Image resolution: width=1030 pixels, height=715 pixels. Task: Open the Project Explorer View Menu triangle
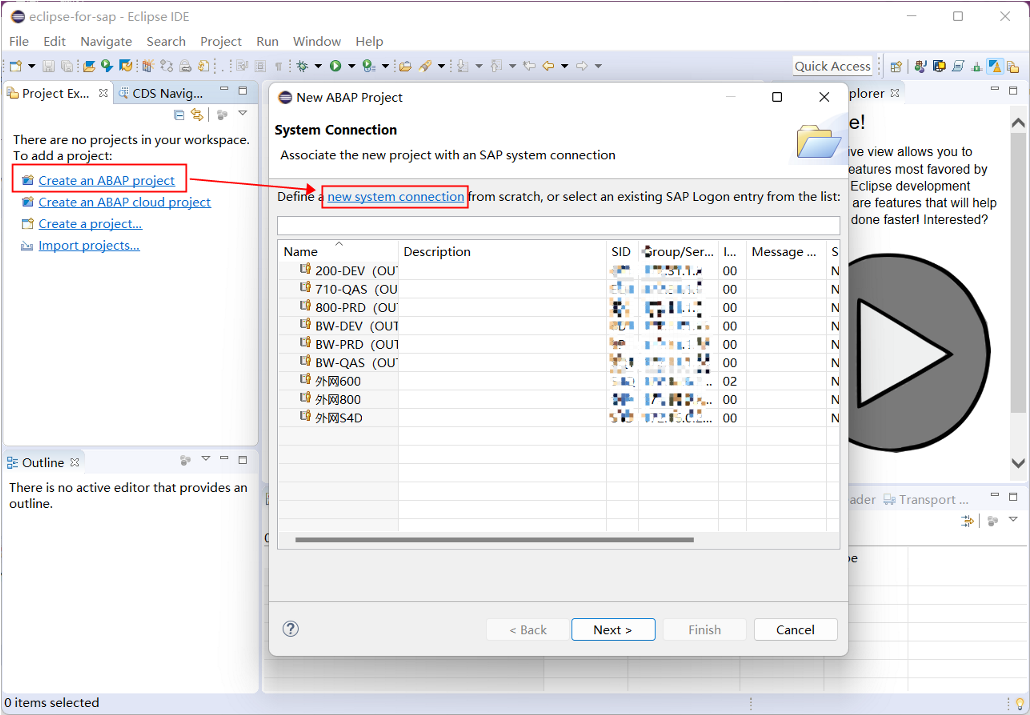pyautogui.click(x=242, y=114)
